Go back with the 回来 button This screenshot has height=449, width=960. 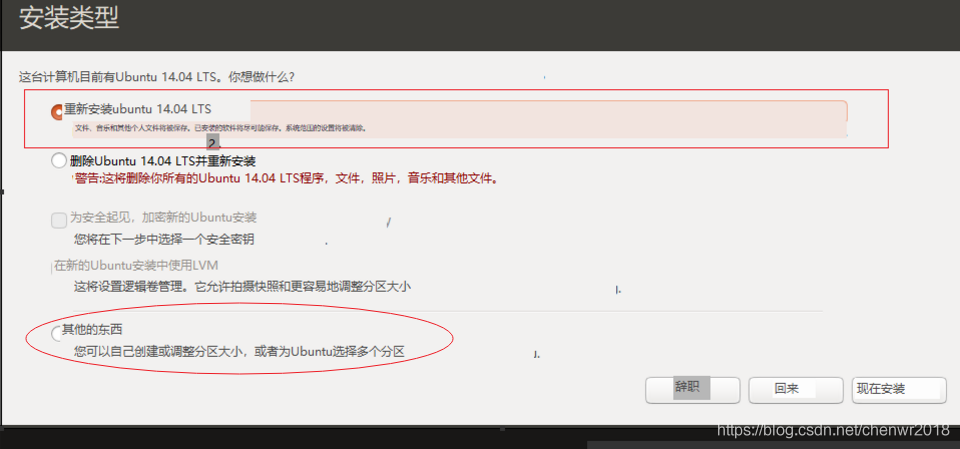[x=795, y=390]
